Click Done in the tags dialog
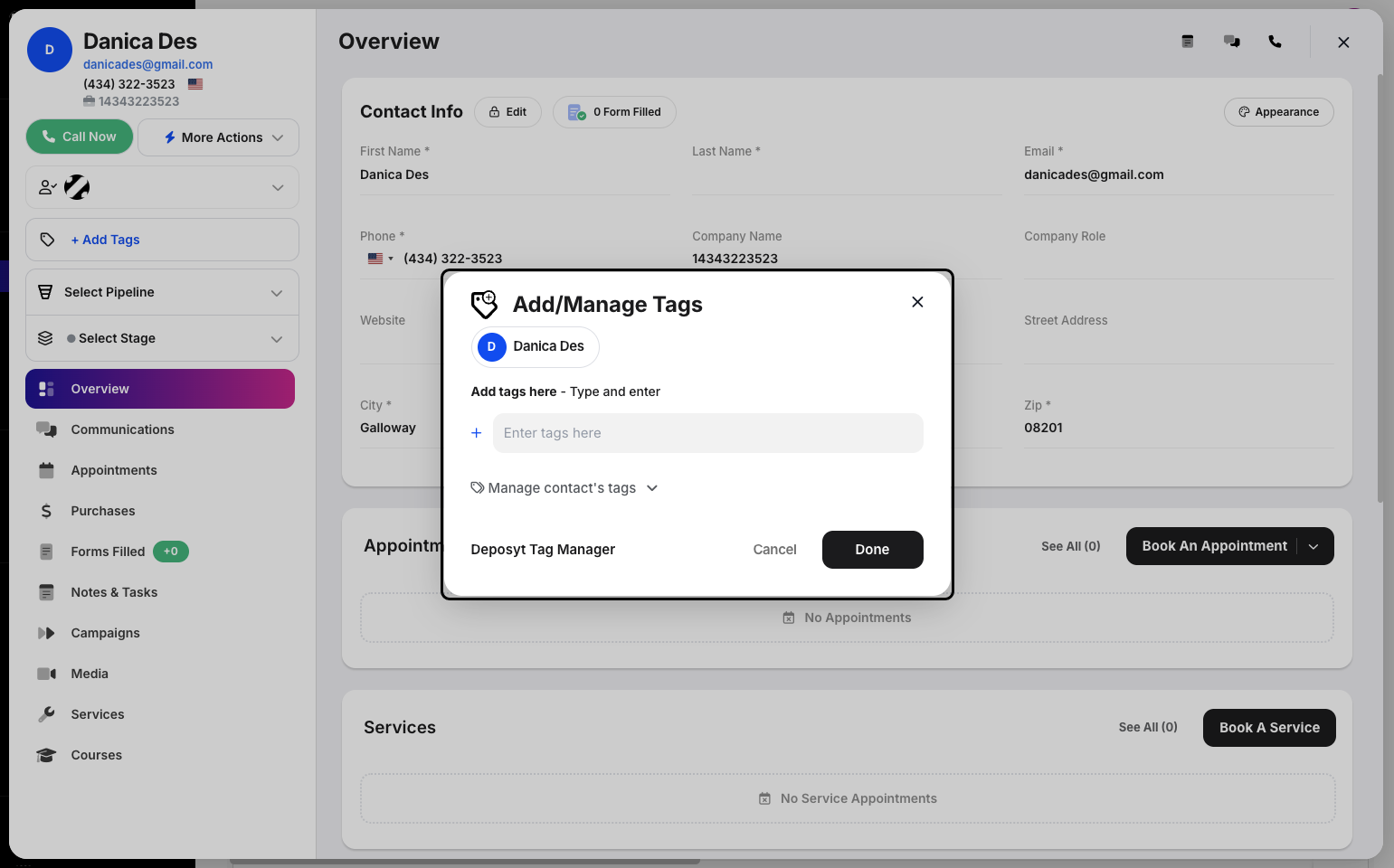Screen dimensions: 1394x868 (872, 550)
